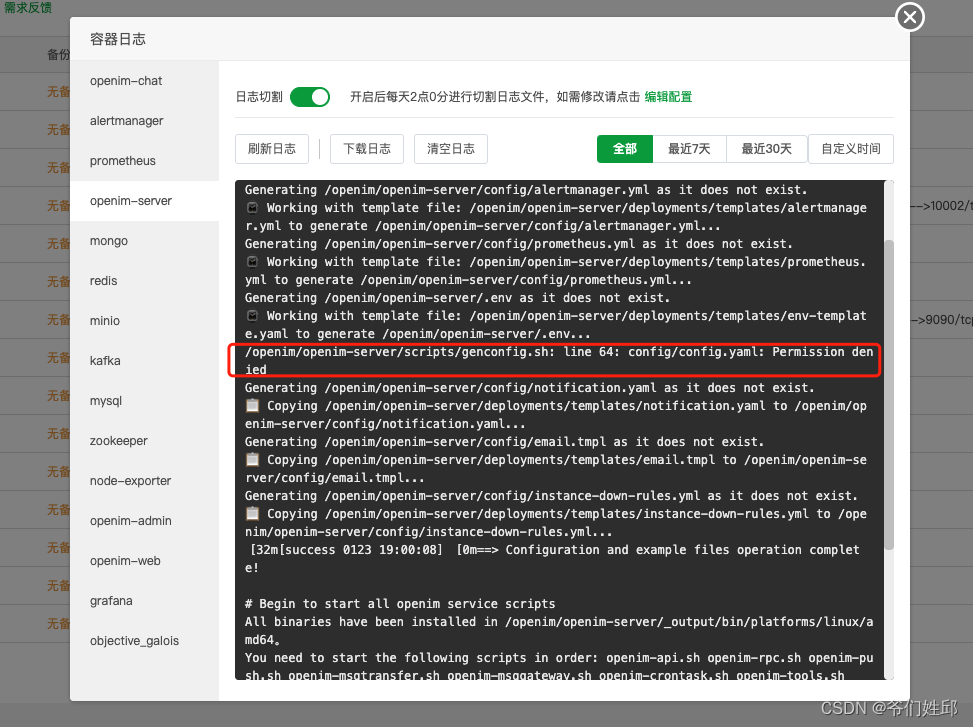Click the icon before alertmanager template working line
The width and height of the screenshot is (973, 727).
(253, 208)
